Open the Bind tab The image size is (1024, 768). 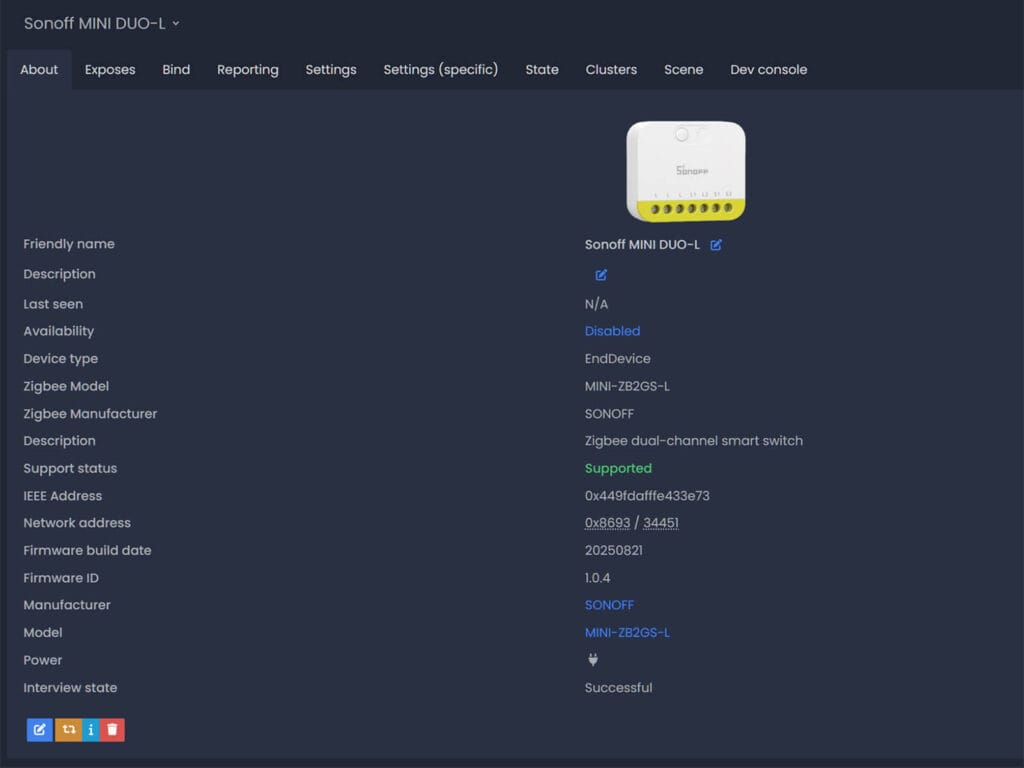coord(176,70)
